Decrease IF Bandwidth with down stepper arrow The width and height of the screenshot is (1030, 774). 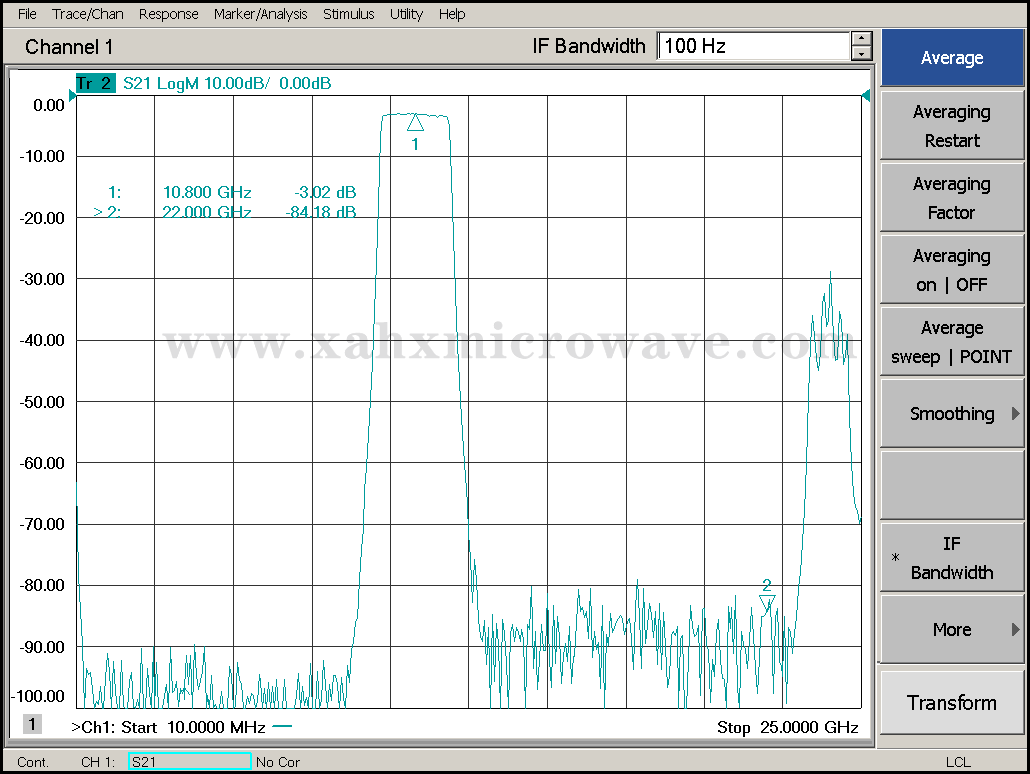tap(861, 54)
